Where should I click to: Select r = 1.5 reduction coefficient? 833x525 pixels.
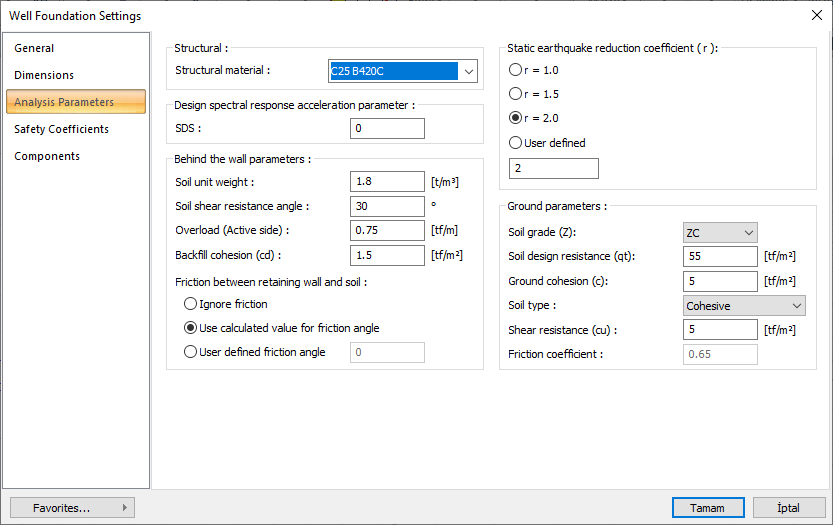[x=516, y=94]
